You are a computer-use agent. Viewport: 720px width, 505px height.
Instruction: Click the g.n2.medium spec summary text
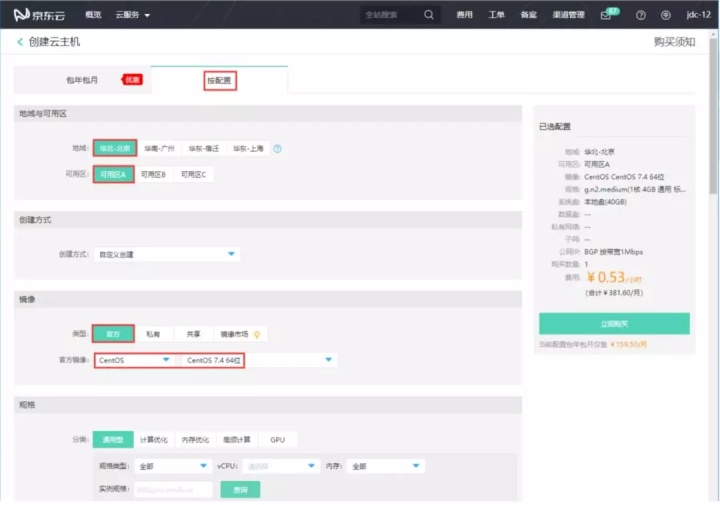click(635, 189)
